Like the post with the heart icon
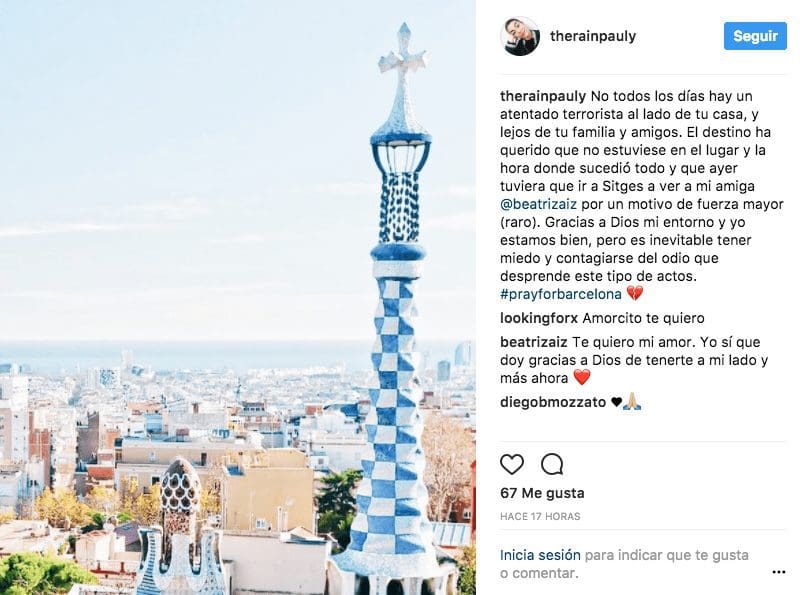 512,464
